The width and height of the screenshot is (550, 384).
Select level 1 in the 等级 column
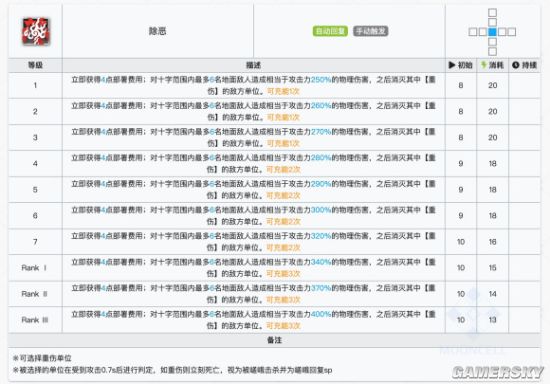coord(35,85)
